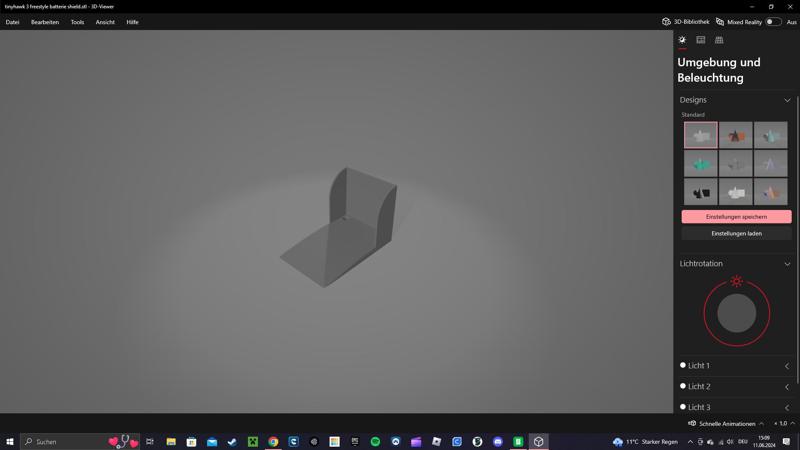Click the sun handle on light rotation dial

point(736,281)
